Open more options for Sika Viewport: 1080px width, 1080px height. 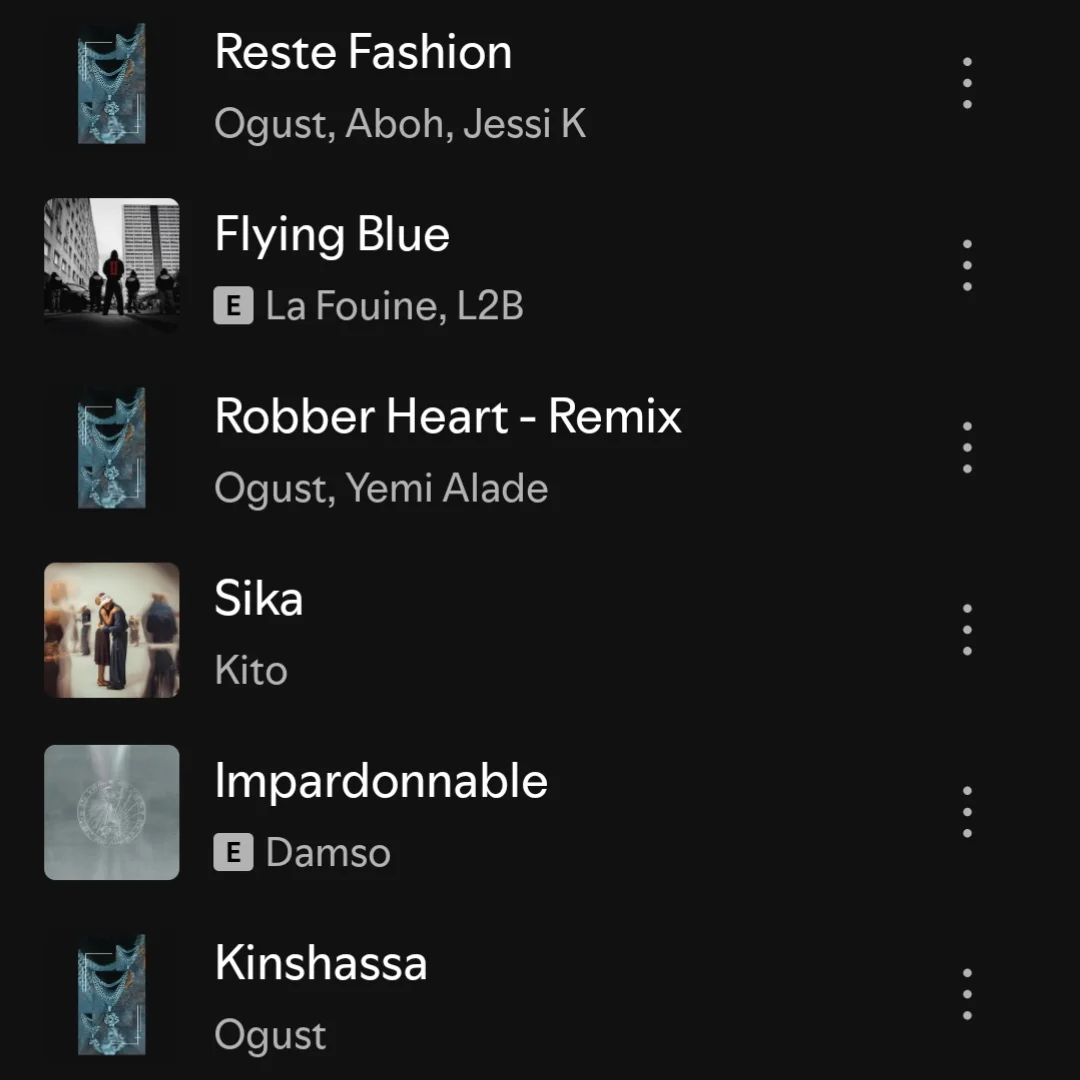(x=967, y=630)
